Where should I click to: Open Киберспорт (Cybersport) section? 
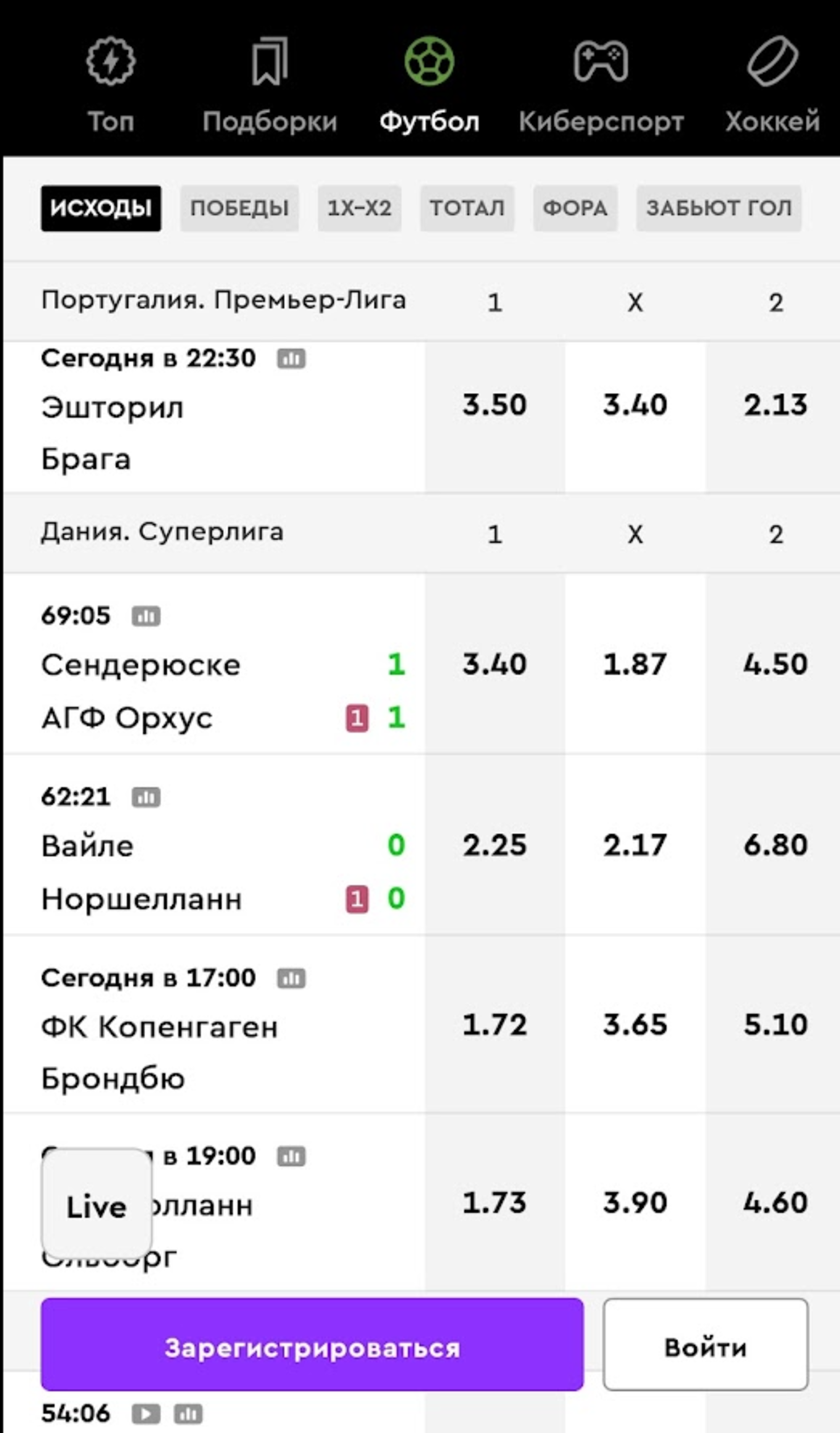coord(600,80)
